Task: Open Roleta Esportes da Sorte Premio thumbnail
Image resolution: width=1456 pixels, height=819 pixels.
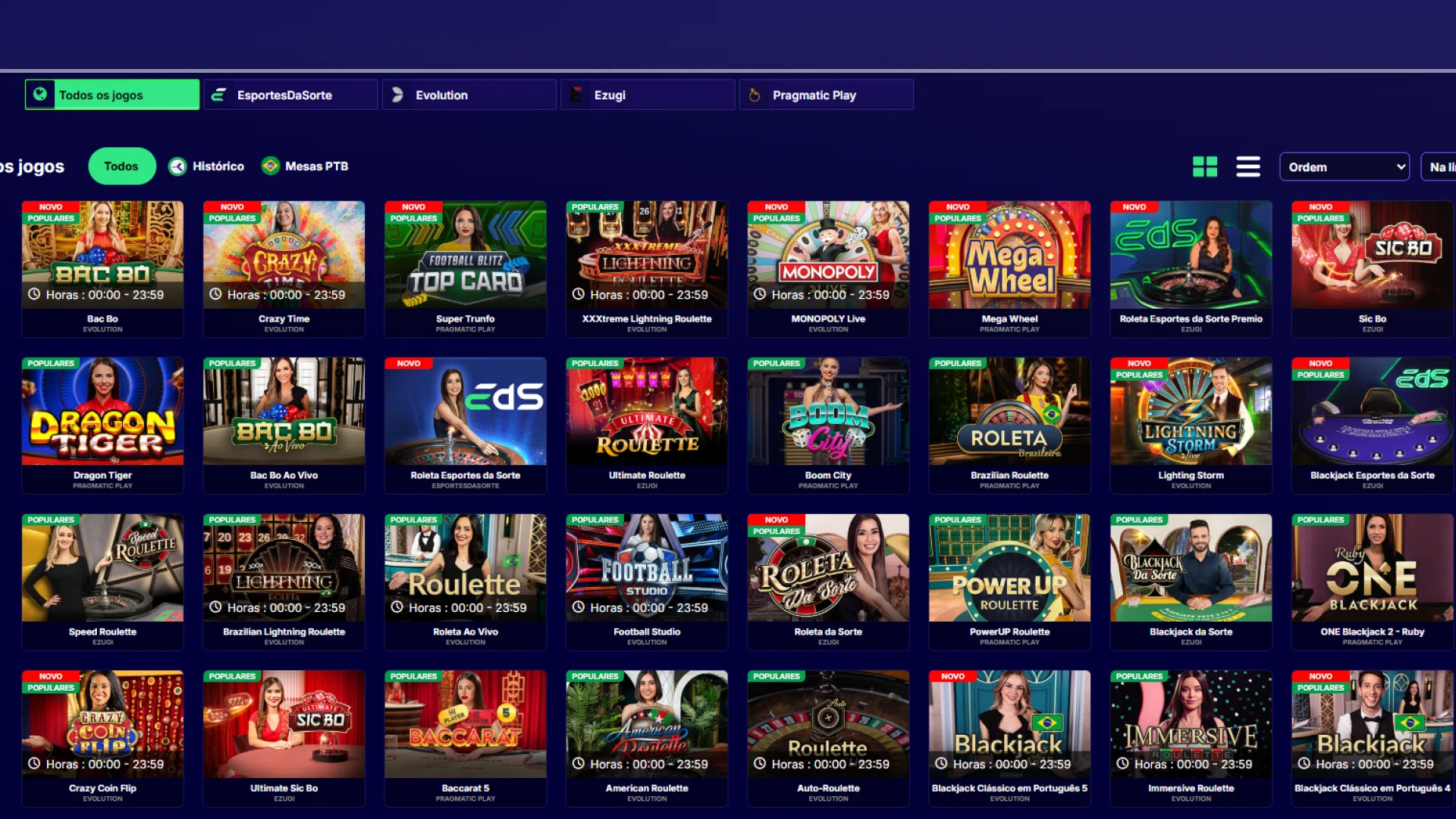Action: tap(1191, 255)
